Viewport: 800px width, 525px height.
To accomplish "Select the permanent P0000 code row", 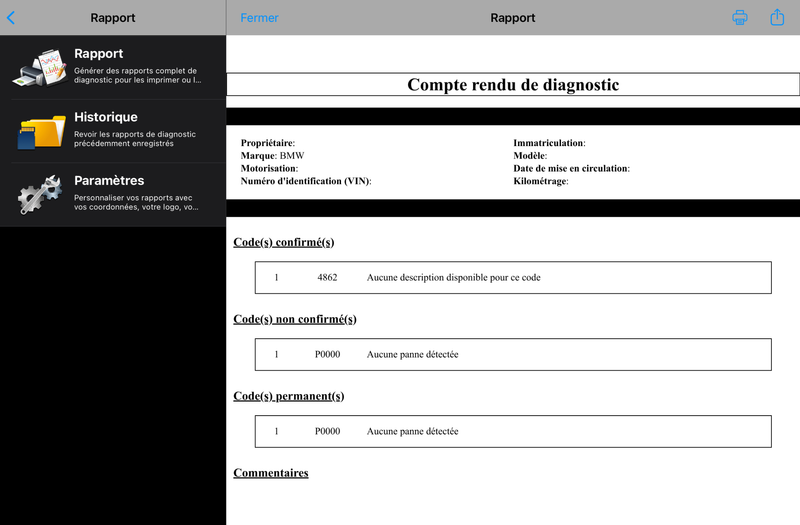I will pyautogui.click(x=513, y=432).
